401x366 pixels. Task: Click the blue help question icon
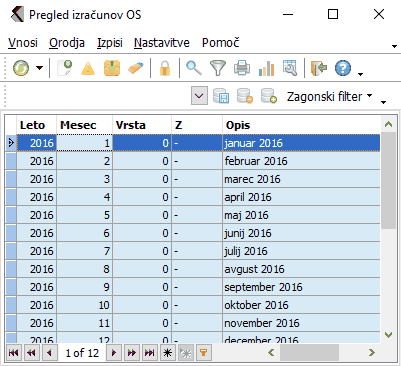[343, 68]
